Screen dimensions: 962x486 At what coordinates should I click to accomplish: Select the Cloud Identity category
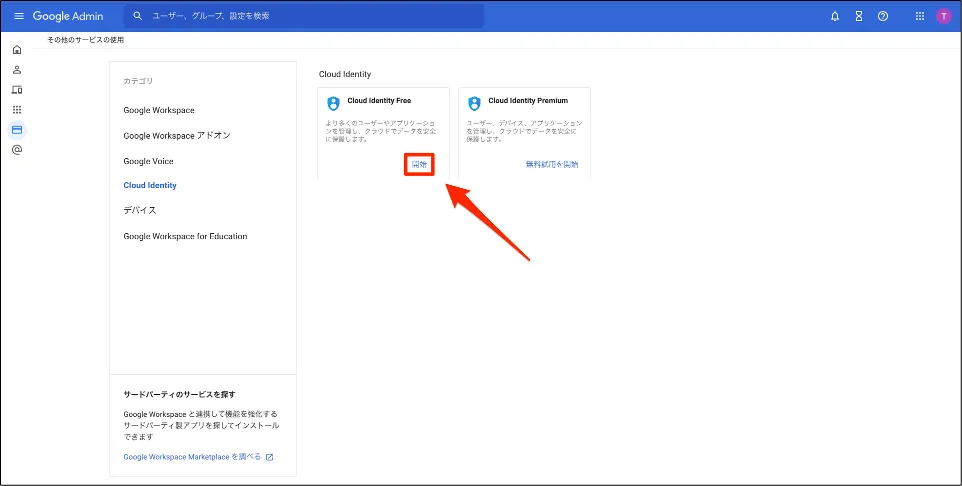(x=150, y=185)
